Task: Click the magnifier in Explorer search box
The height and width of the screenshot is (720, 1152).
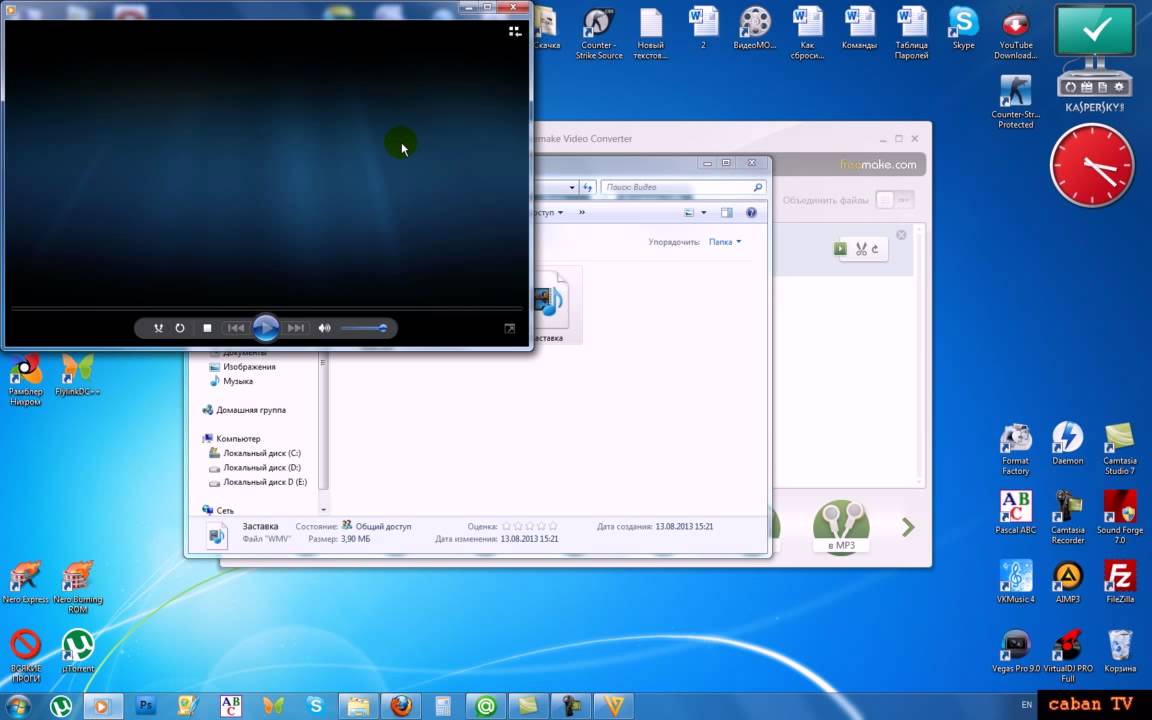Action: [758, 187]
